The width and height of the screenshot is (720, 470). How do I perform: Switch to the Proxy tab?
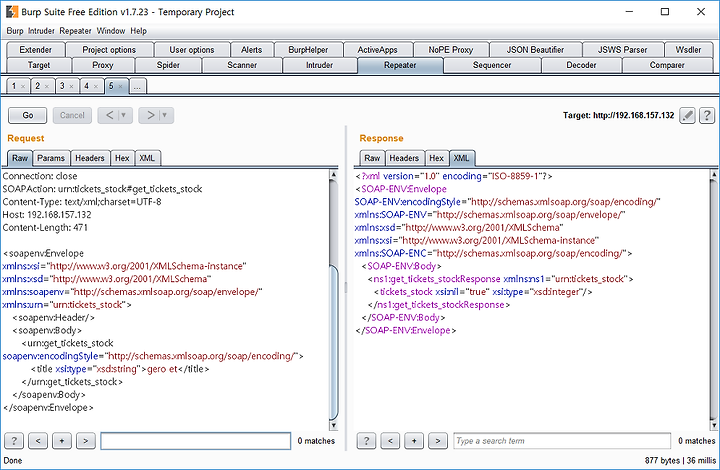(x=103, y=65)
